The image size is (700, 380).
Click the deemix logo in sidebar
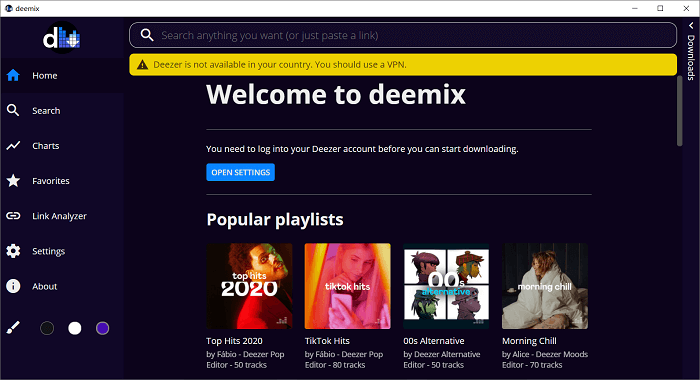[x=62, y=38]
